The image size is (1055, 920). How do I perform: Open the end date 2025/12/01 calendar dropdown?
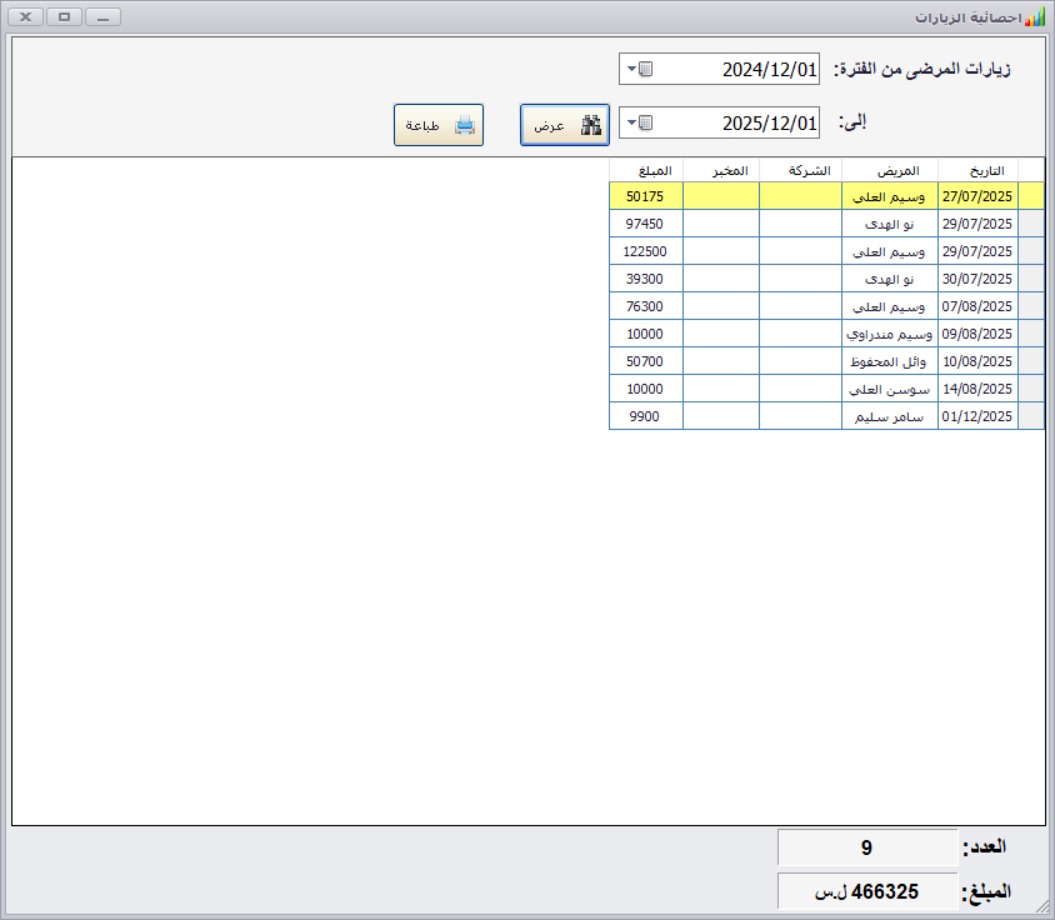tap(639, 124)
